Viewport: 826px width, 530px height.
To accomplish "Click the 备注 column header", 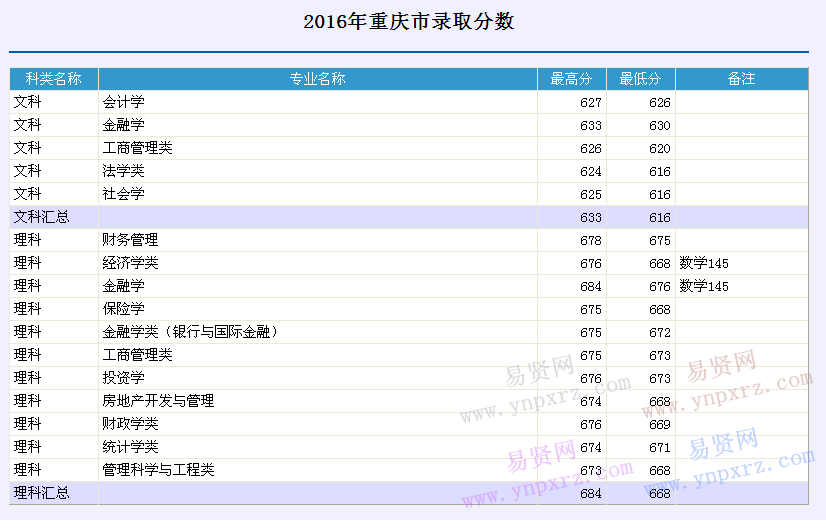I will click(x=741, y=79).
